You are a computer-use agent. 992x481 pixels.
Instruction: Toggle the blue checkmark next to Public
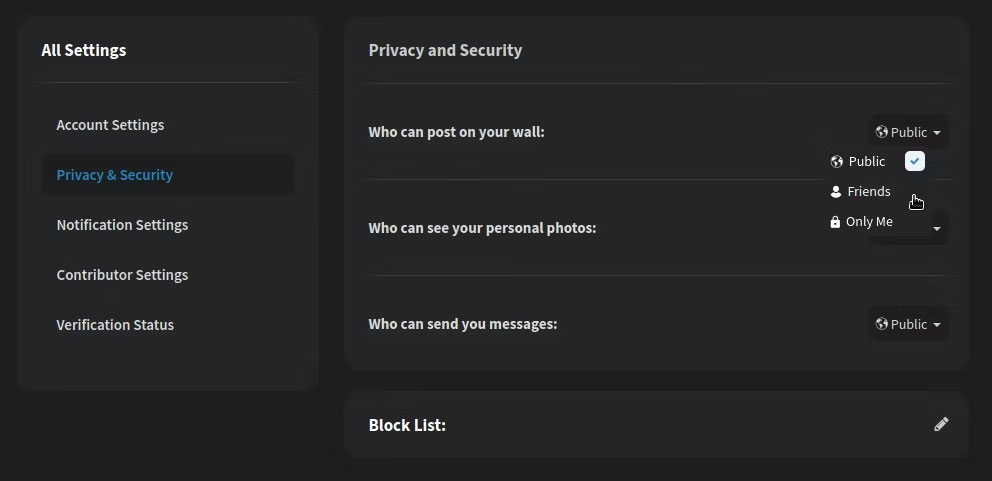click(915, 161)
